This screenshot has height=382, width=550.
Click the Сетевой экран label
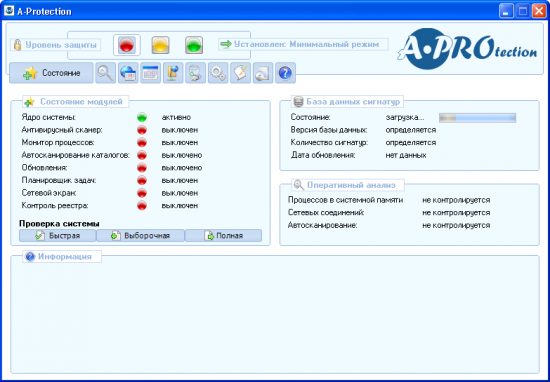49,193
